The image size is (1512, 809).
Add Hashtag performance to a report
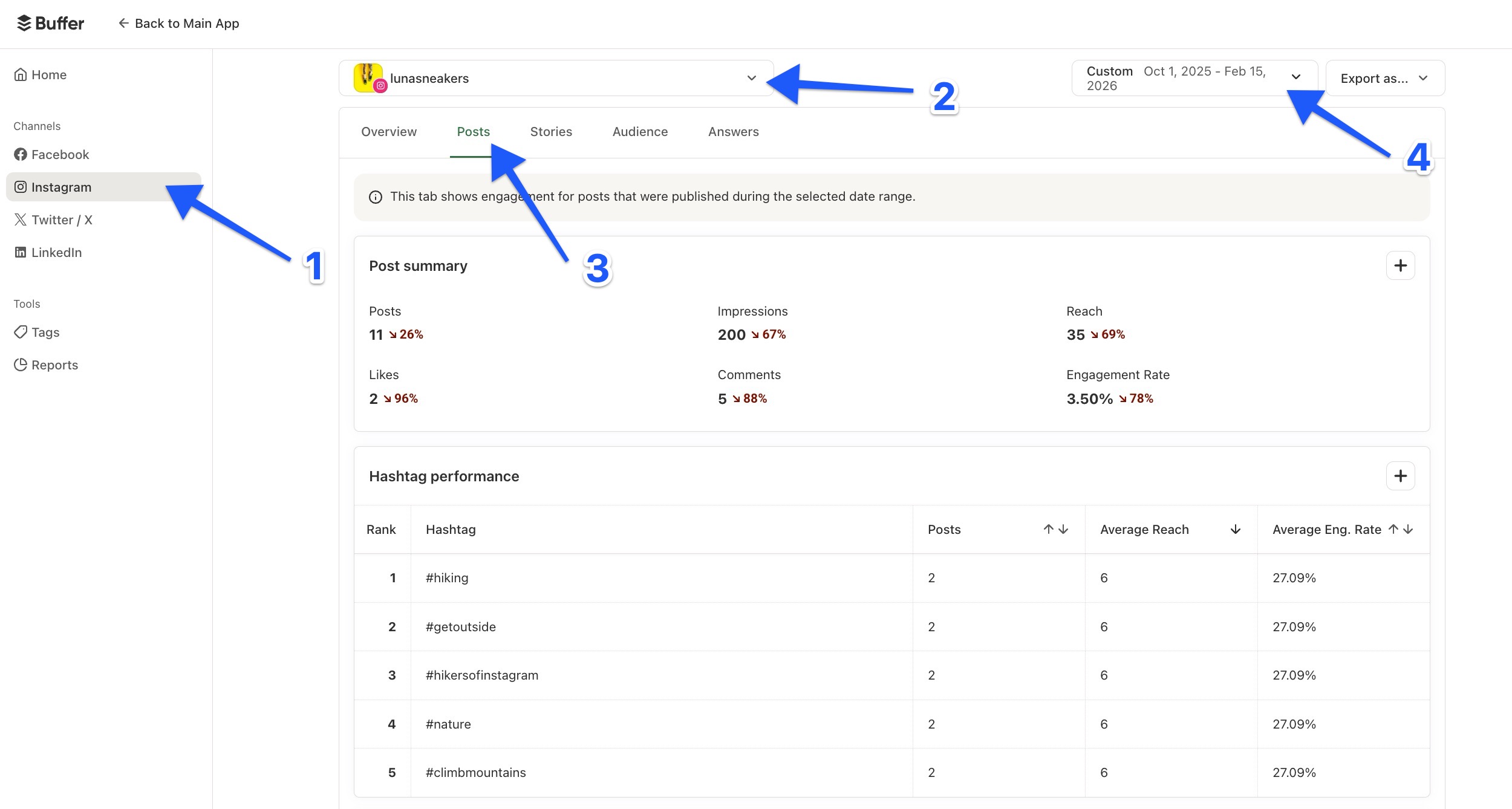click(1400, 476)
